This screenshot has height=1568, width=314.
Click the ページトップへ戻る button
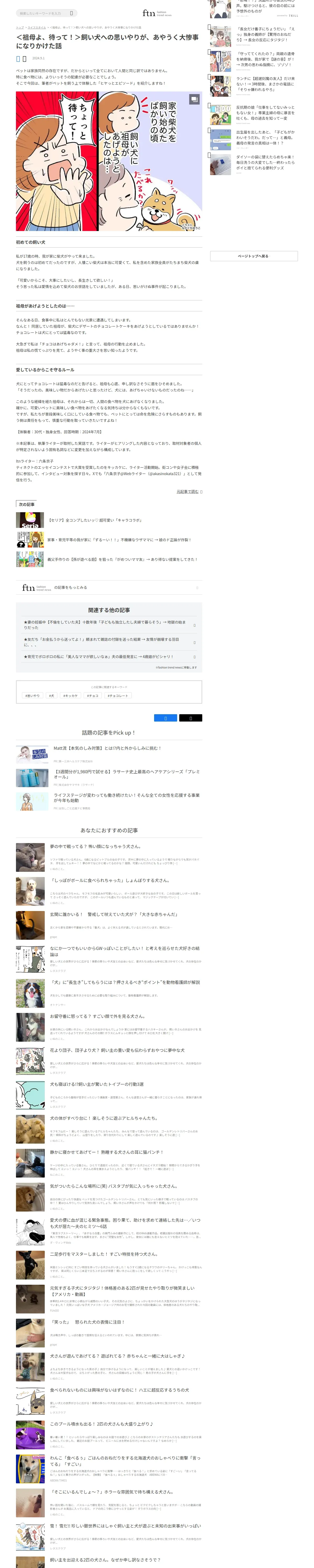click(254, 256)
